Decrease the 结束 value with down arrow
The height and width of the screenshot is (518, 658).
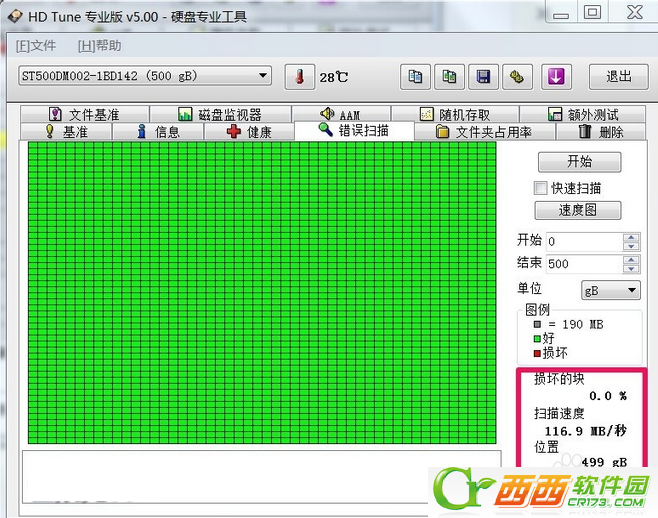pos(631,268)
